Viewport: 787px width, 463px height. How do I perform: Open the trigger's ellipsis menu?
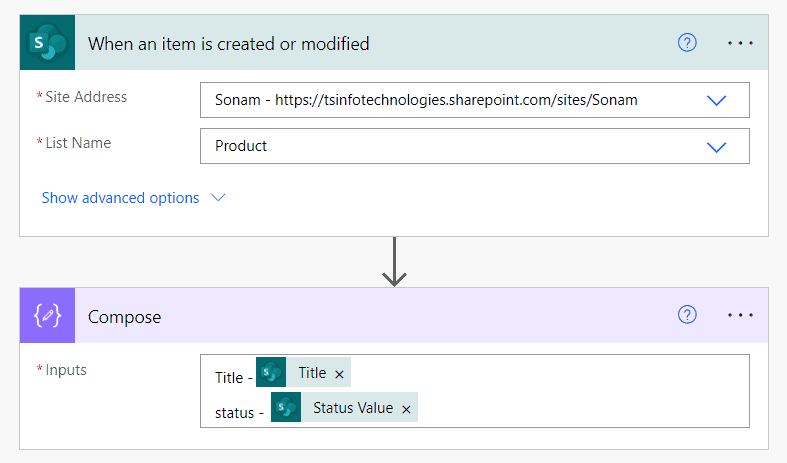tap(741, 43)
